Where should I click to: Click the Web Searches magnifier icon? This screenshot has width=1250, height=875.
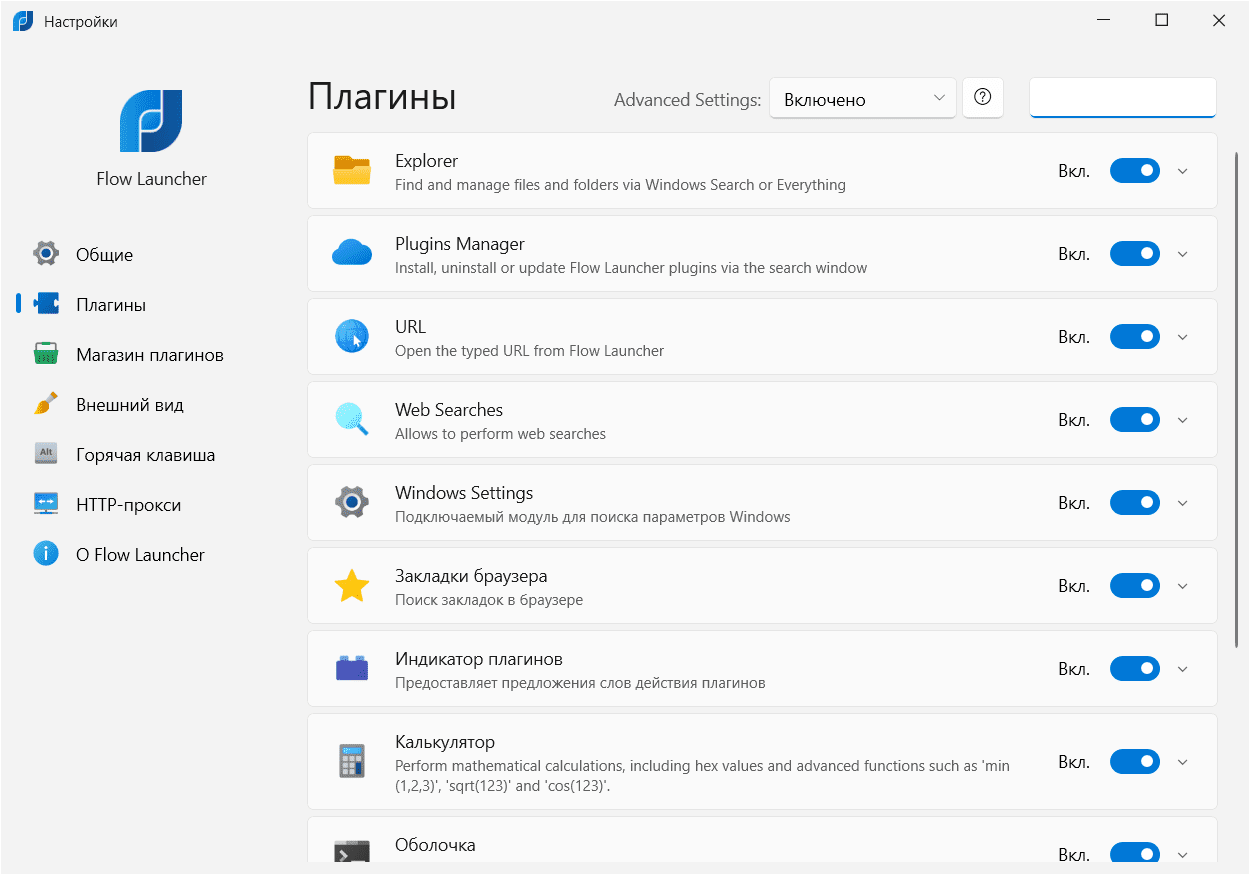click(352, 420)
